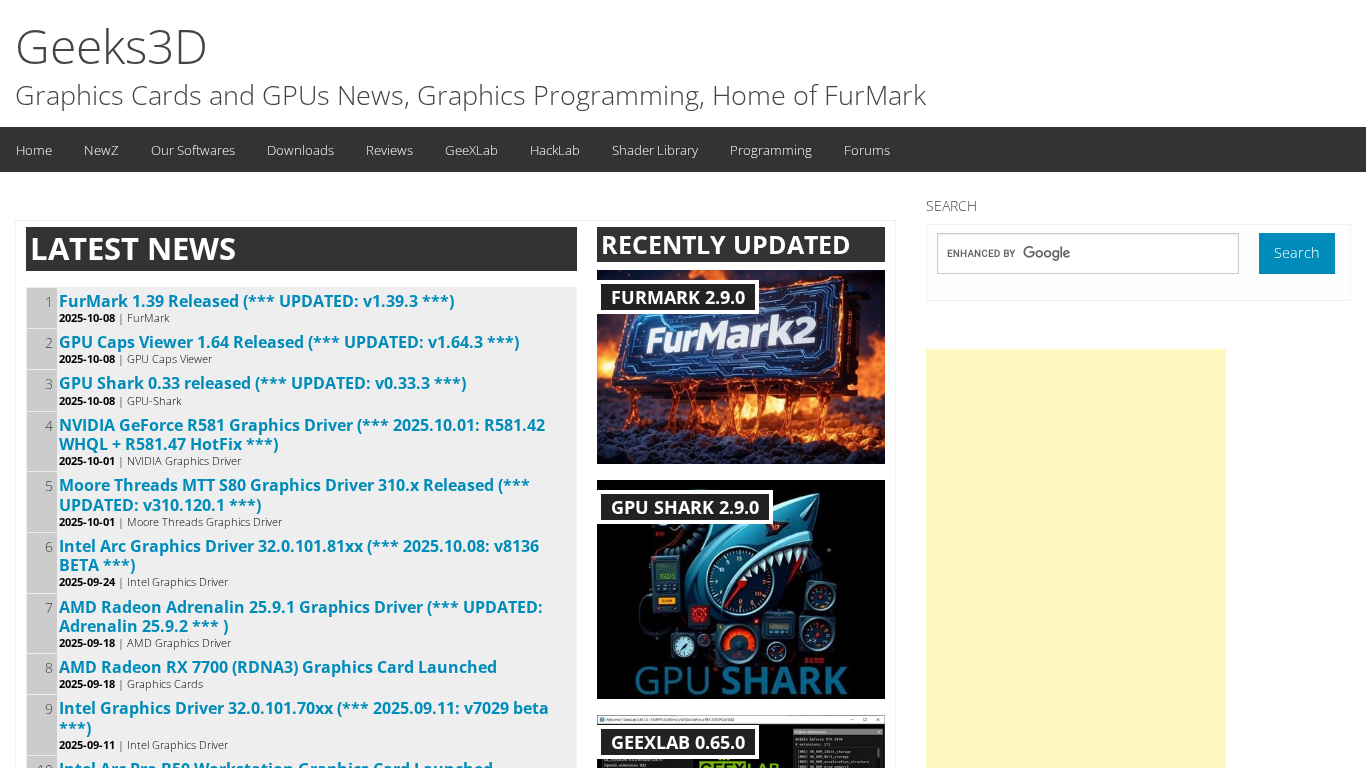Screen dimensions: 1366x768
Task: Click the Geeks3D site title
Action: (x=111, y=46)
